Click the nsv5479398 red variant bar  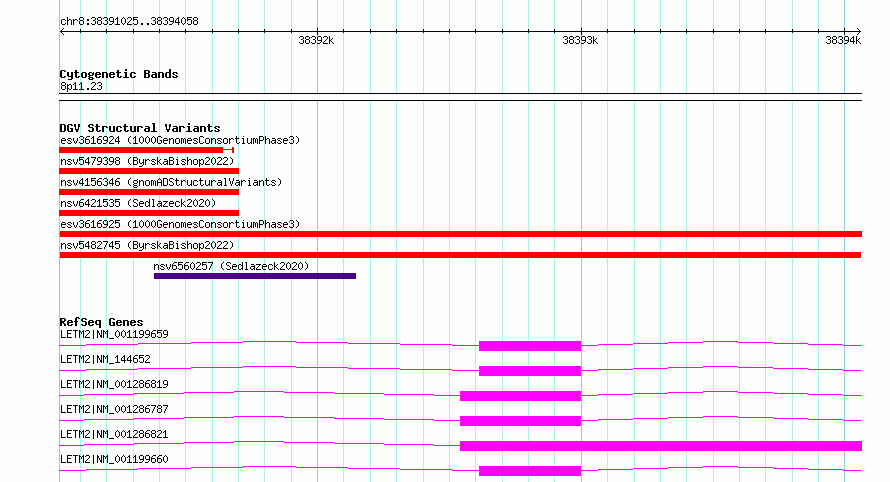pyautogui.click(x=149, y=171)
